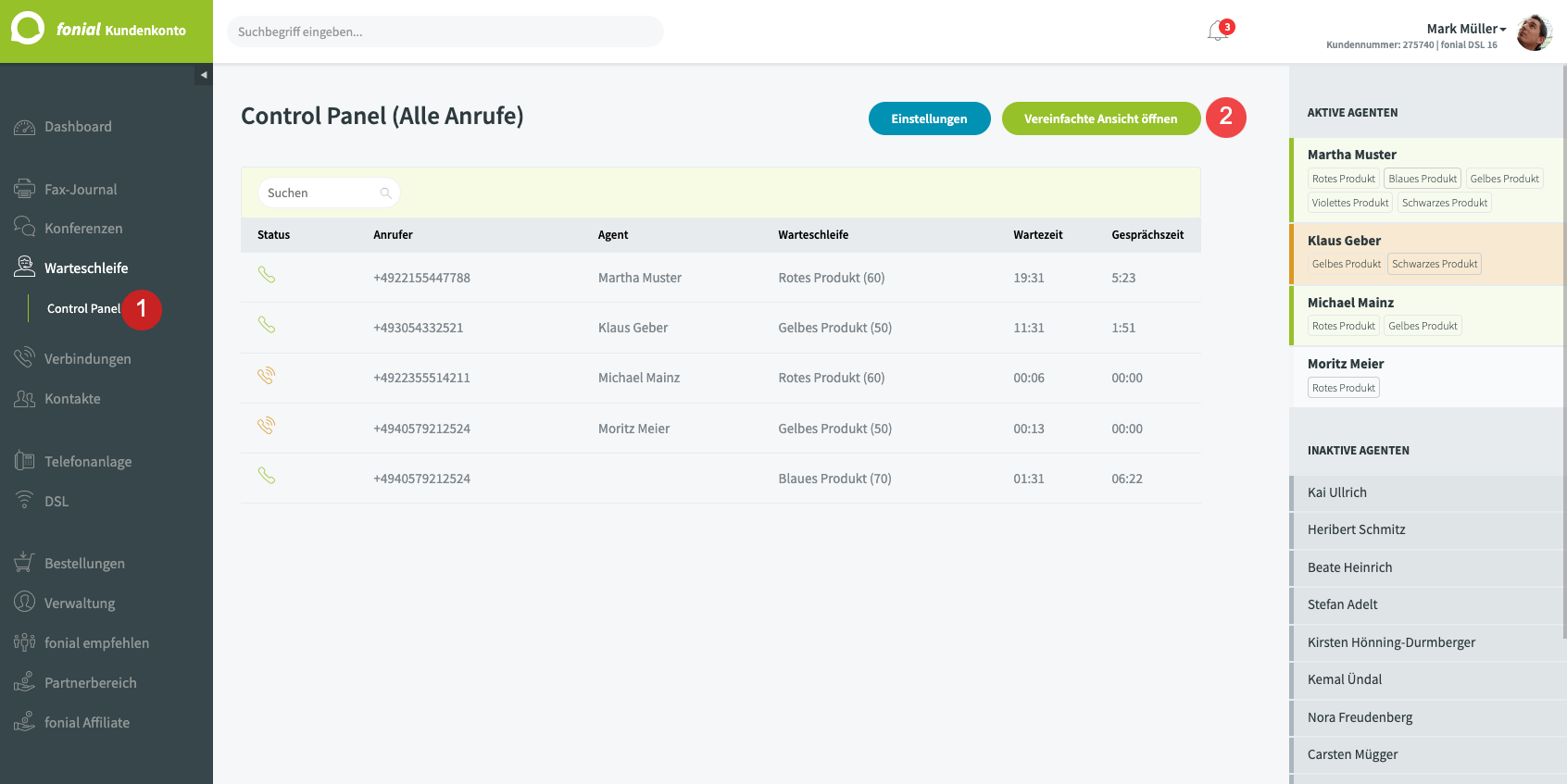The image size is (1567, 784).
Task: Click the Gesprächszeit column header
Action: 1147,235
